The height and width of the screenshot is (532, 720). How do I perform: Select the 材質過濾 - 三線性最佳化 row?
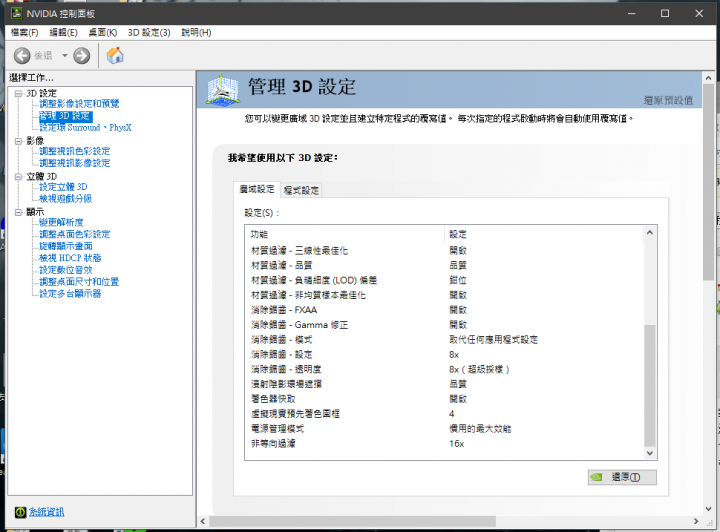(444, 251)
